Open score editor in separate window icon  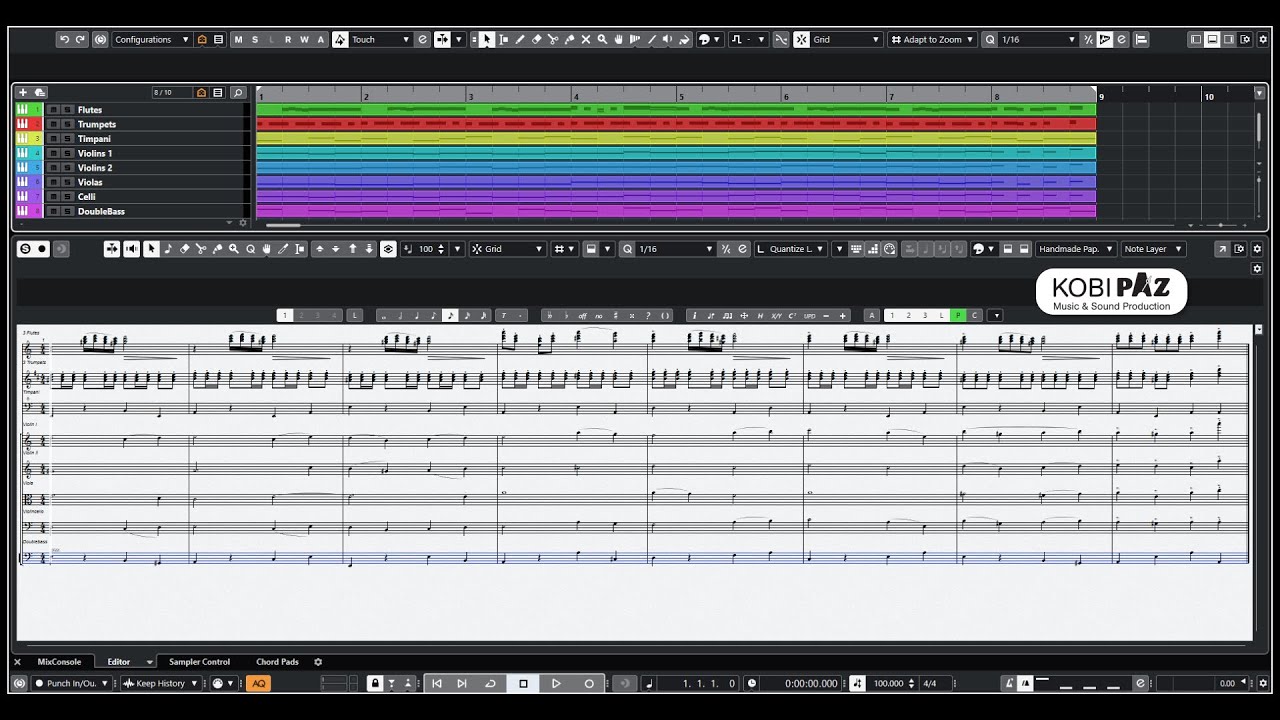(x=1222, y=249)
